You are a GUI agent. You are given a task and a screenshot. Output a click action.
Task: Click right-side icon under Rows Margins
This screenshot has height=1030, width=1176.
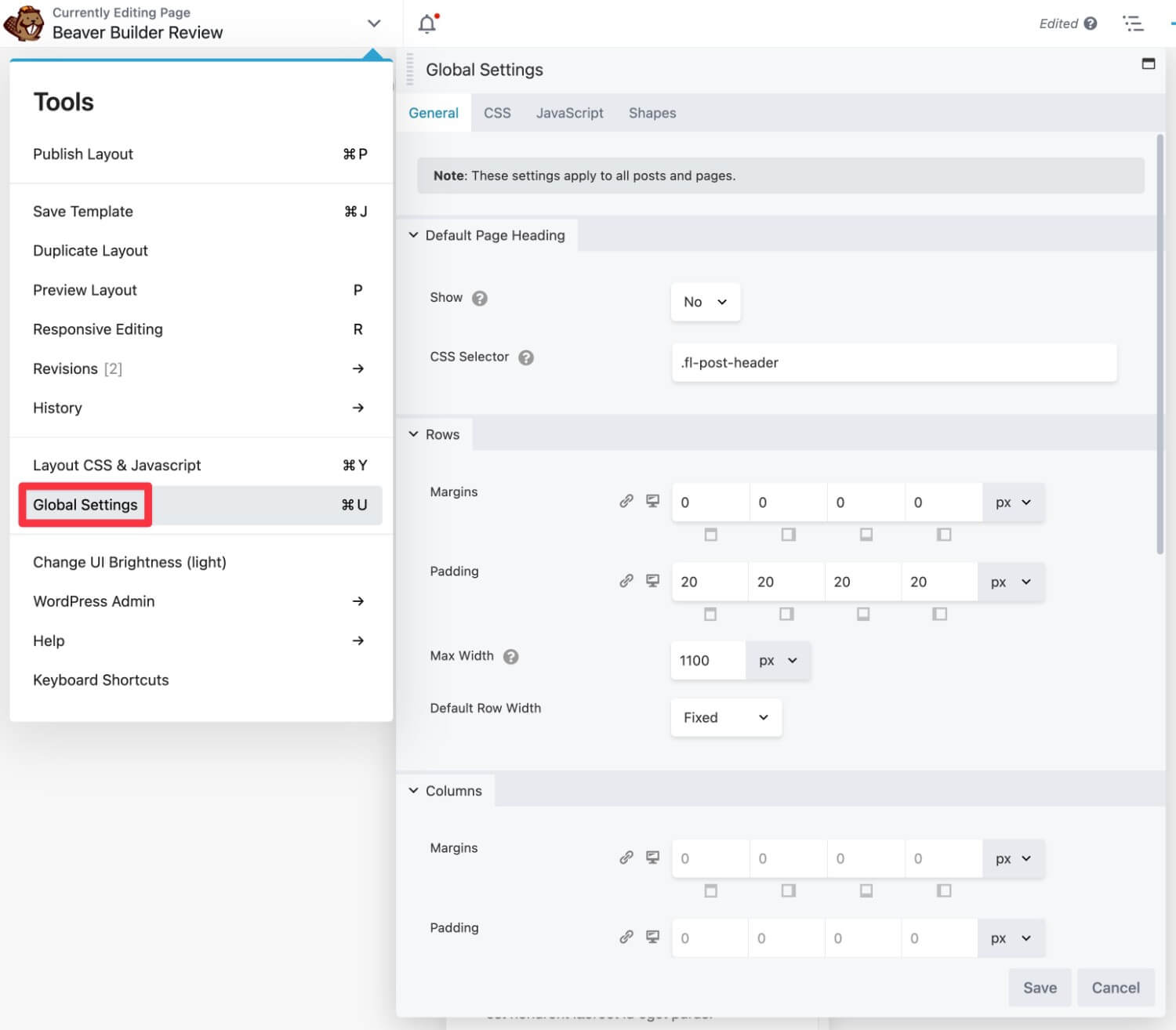tap(789, 535)
